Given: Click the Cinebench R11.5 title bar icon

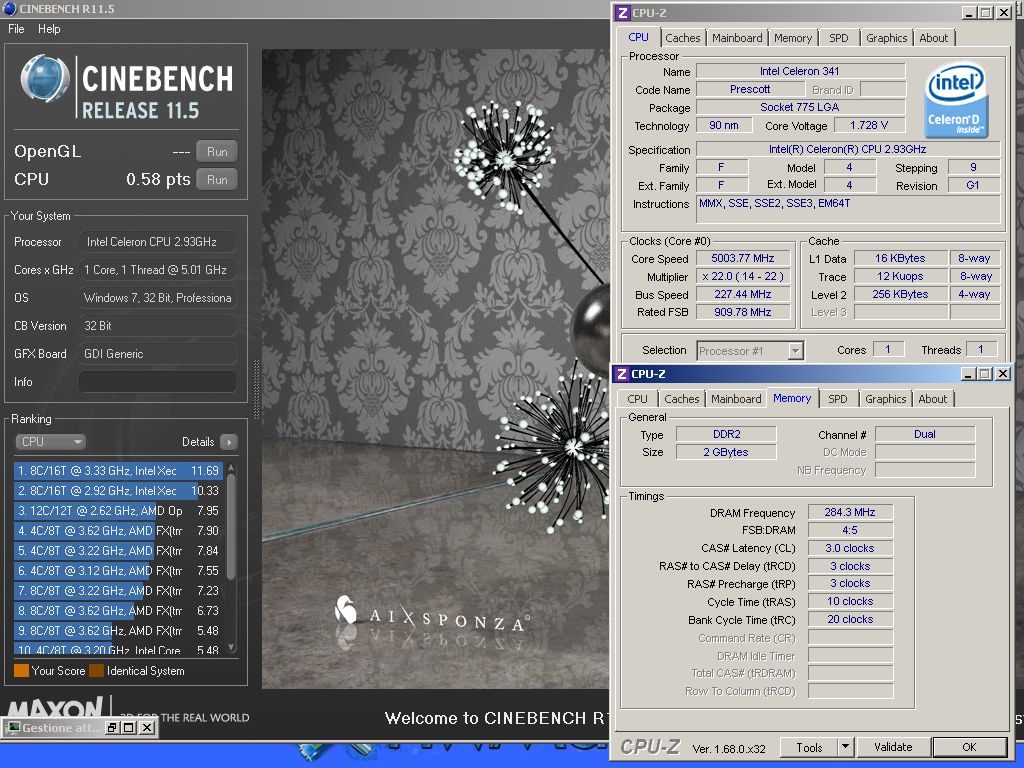Looking at the screenshot, I should pos(10,8).
